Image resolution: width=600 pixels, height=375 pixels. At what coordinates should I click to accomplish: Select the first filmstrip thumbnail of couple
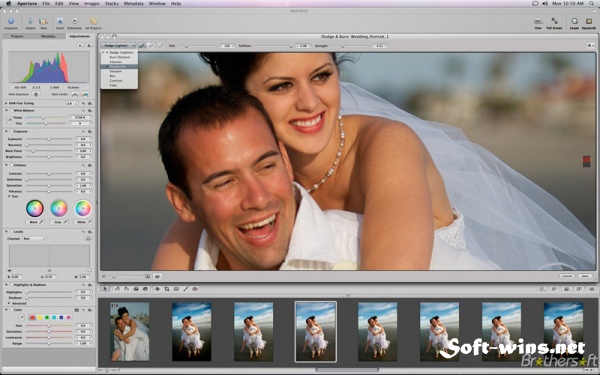(x=130, y=331)
